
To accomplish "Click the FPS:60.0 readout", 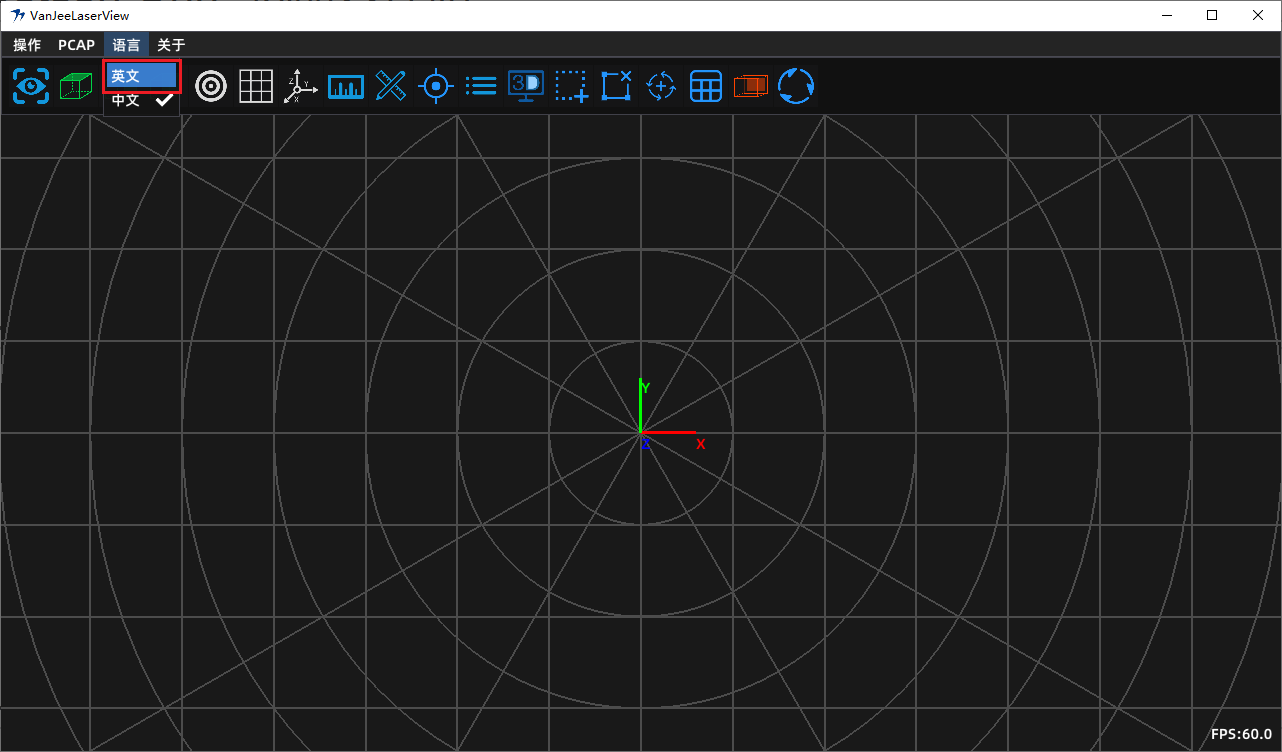I will [x=1241, y=734].
